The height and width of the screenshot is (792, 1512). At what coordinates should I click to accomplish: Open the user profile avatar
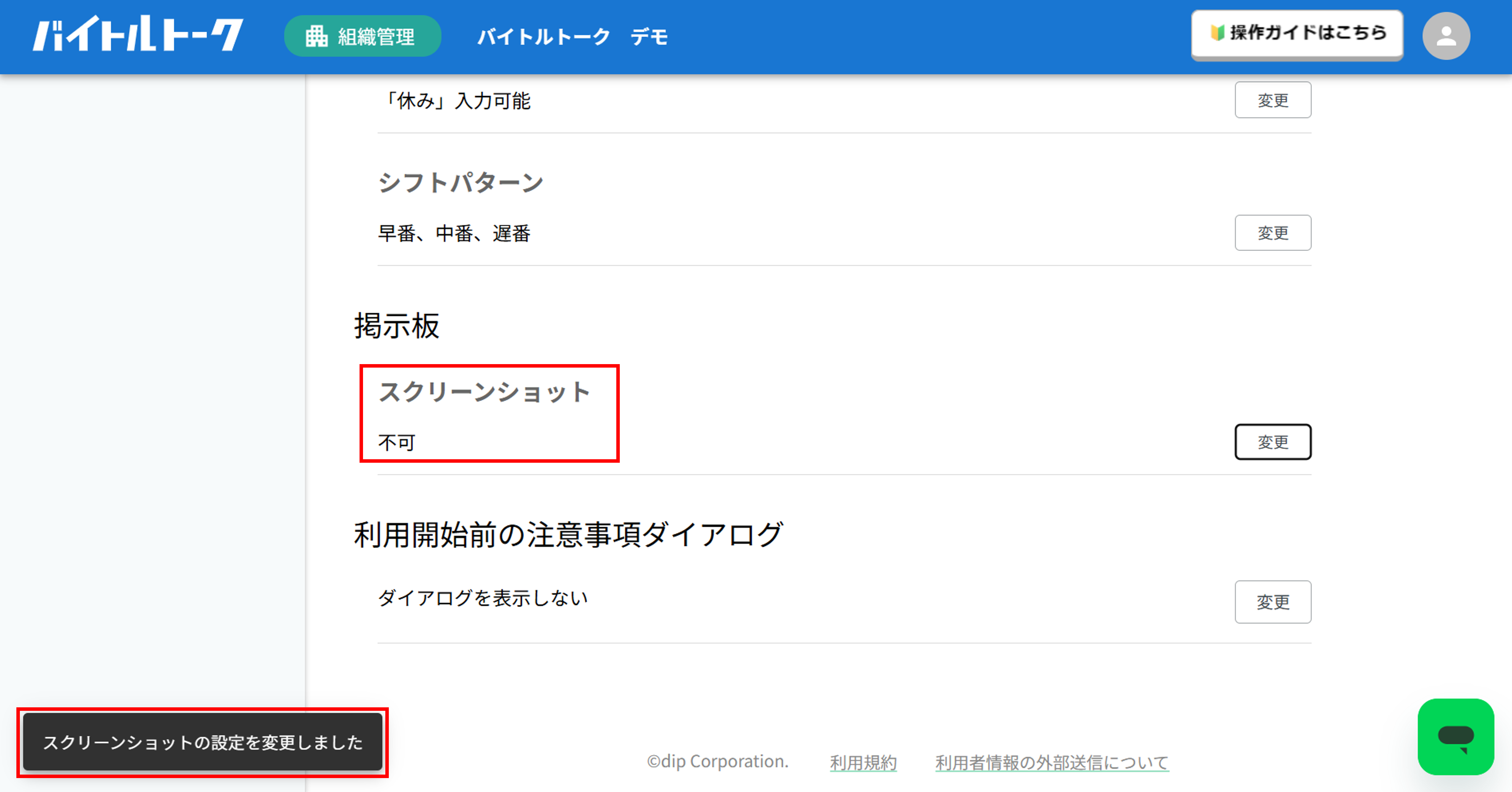tap(1446, 36)
